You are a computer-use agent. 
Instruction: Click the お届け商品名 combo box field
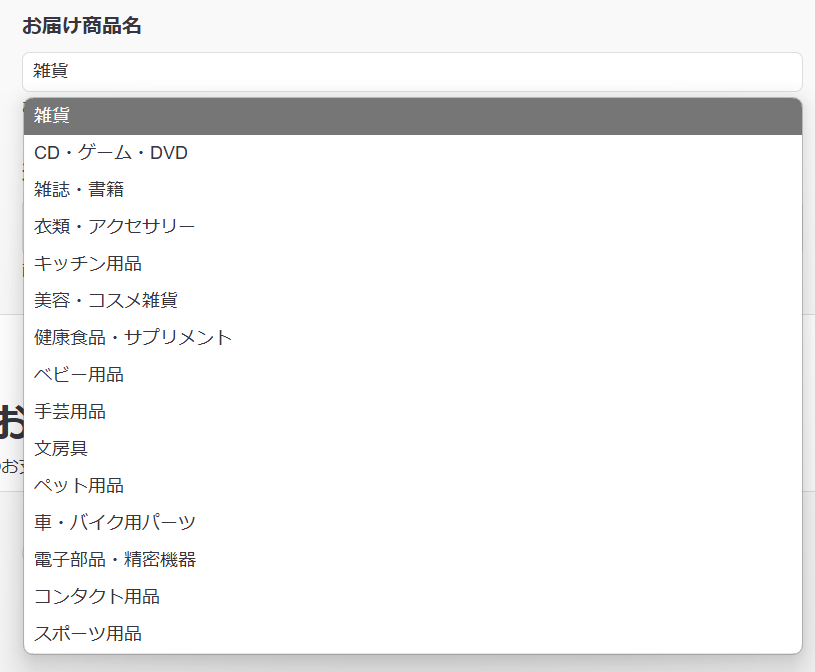click(x=411, y=72)
